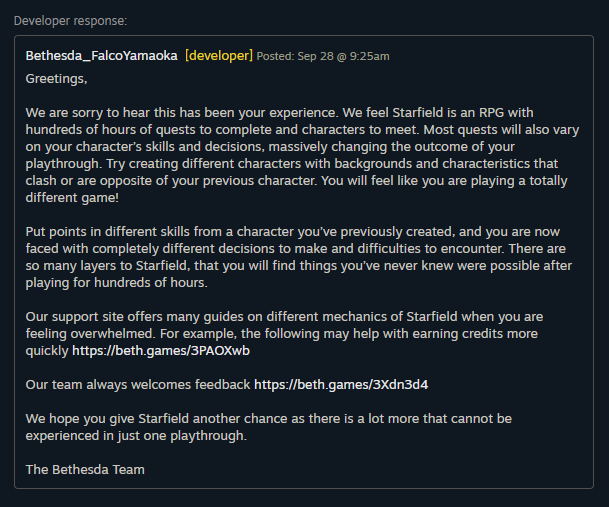609x507 pixels.
Task: Click the yellow [developer] tag
Action: pos(219,56)
